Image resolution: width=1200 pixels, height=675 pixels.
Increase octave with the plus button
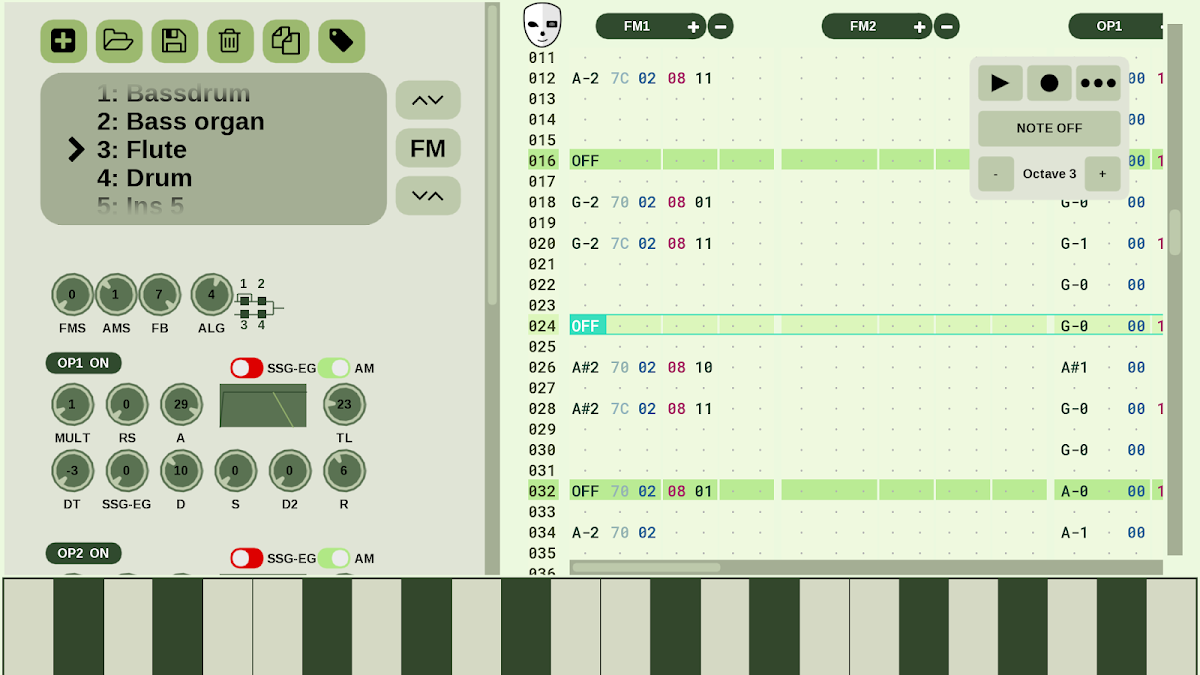tap(1102, 174)
